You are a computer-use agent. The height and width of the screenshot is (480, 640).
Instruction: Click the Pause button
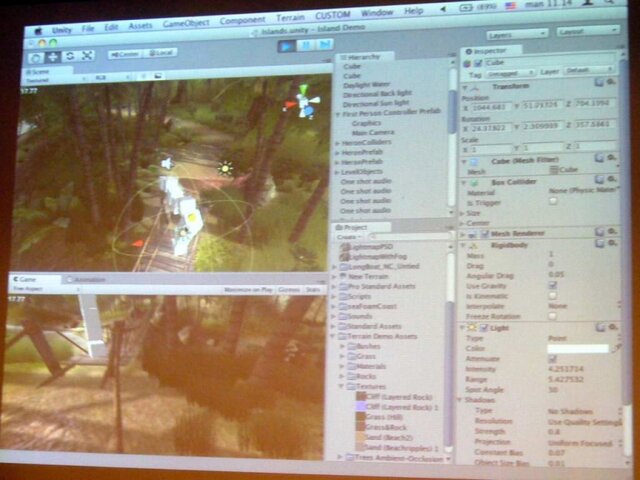(306, 45)
